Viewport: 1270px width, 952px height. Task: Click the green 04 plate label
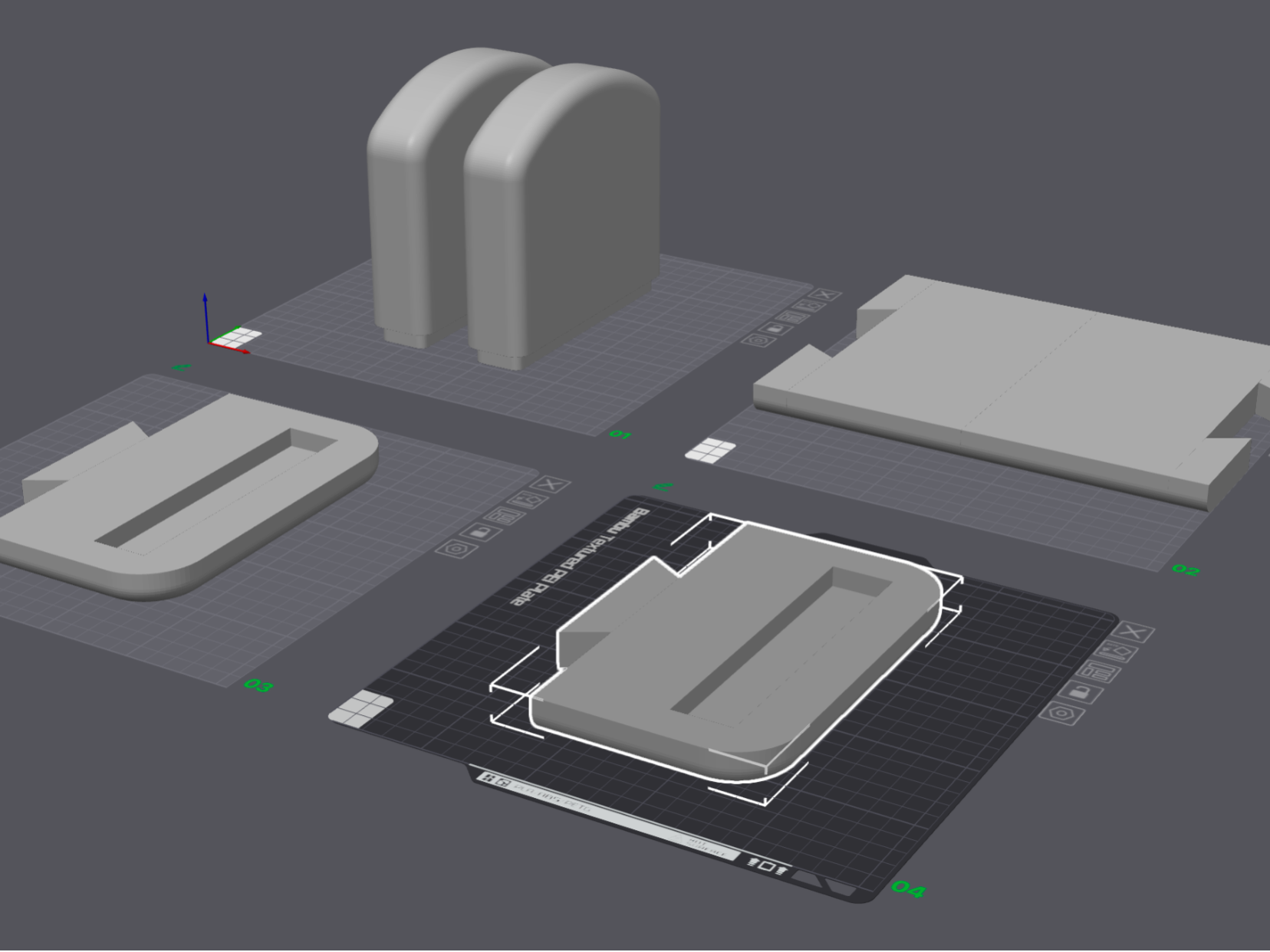pyautogui.click(x=909, y=889)
